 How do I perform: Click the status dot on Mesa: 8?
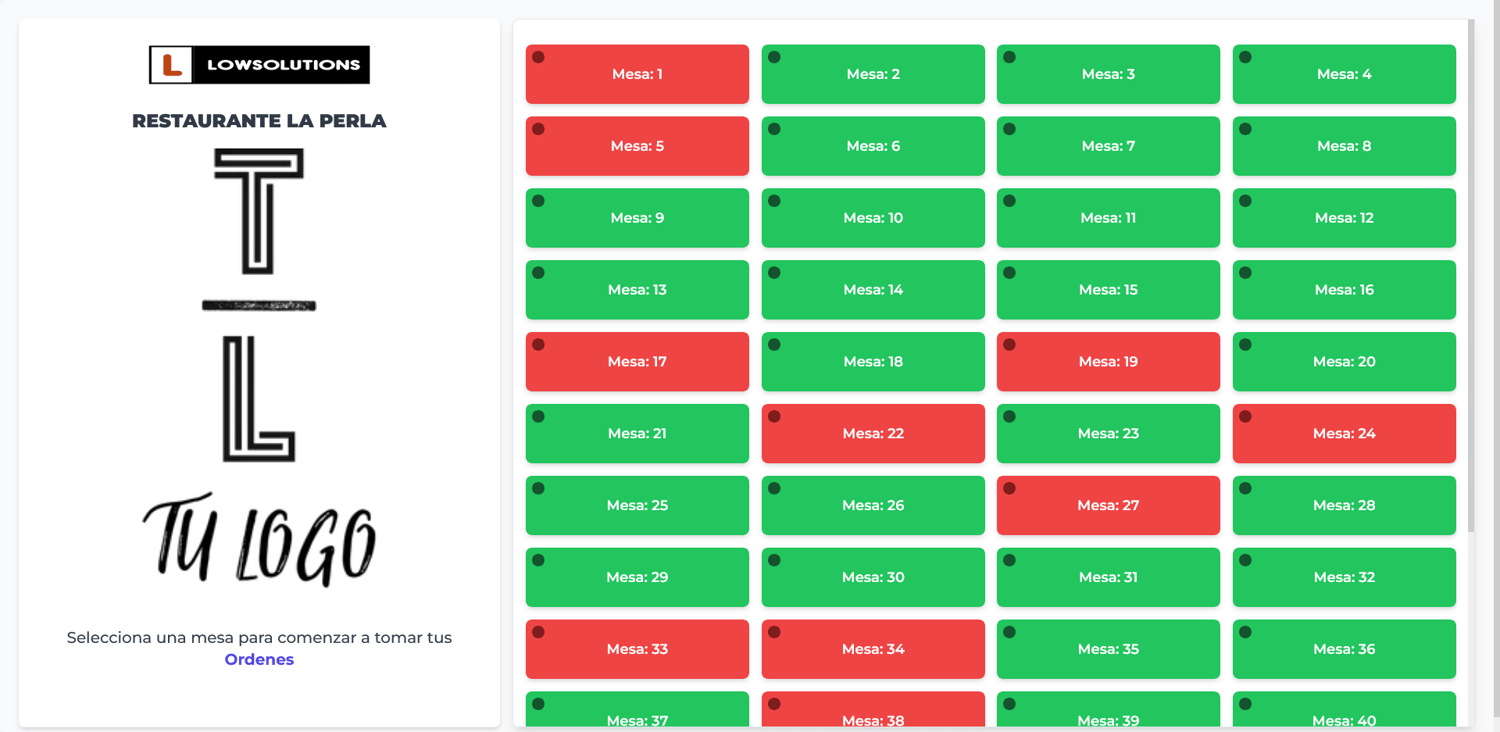1245,129
